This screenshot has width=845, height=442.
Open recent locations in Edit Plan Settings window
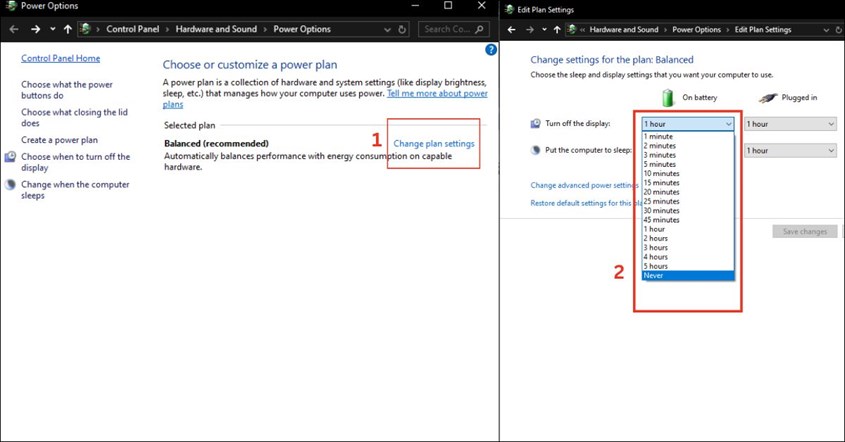pos(544,30)
